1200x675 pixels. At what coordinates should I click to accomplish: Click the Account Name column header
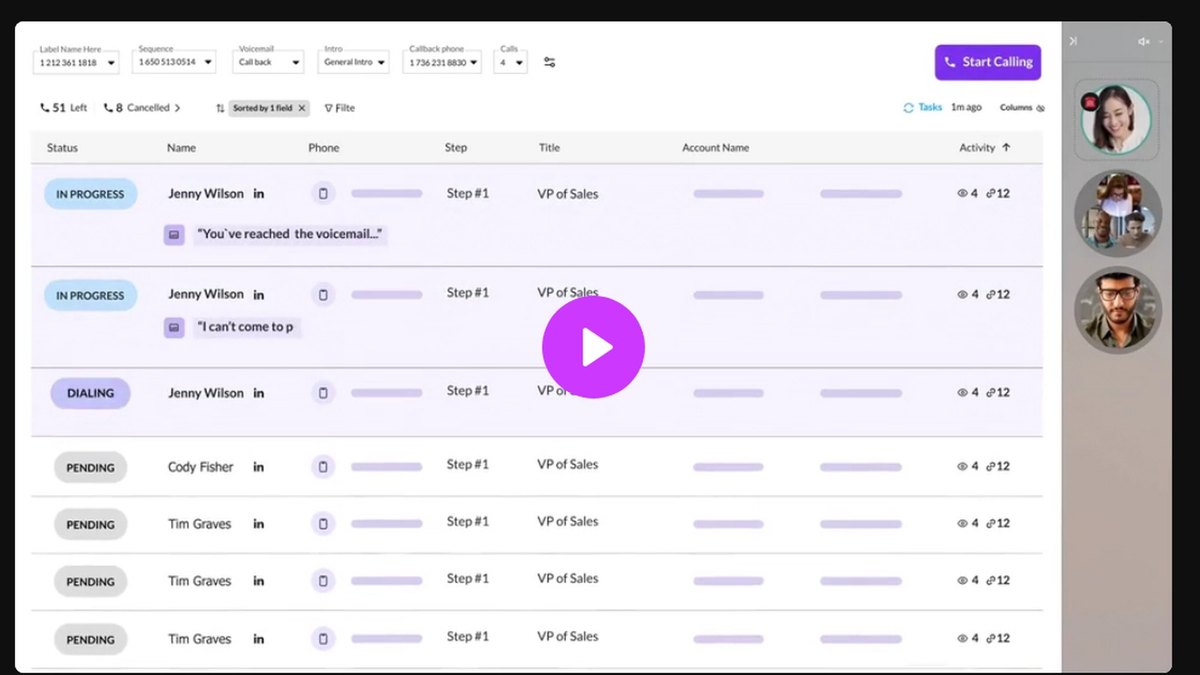tap(715, 148)
